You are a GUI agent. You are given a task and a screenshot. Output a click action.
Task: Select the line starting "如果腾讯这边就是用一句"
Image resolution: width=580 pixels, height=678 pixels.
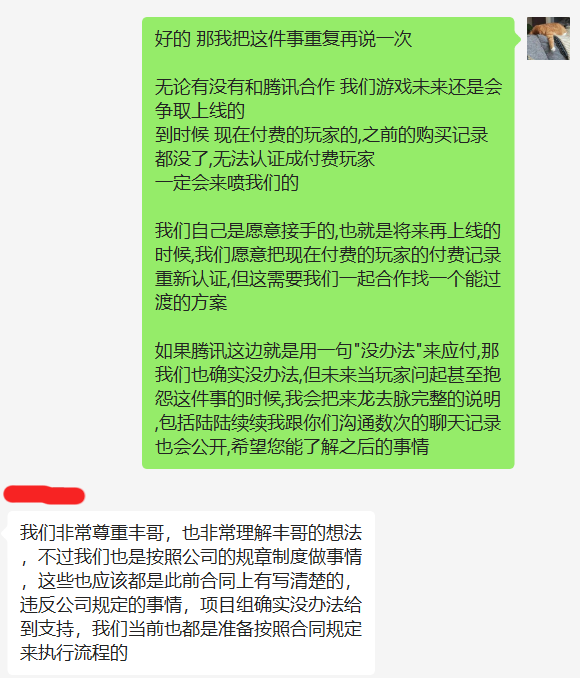327,351
